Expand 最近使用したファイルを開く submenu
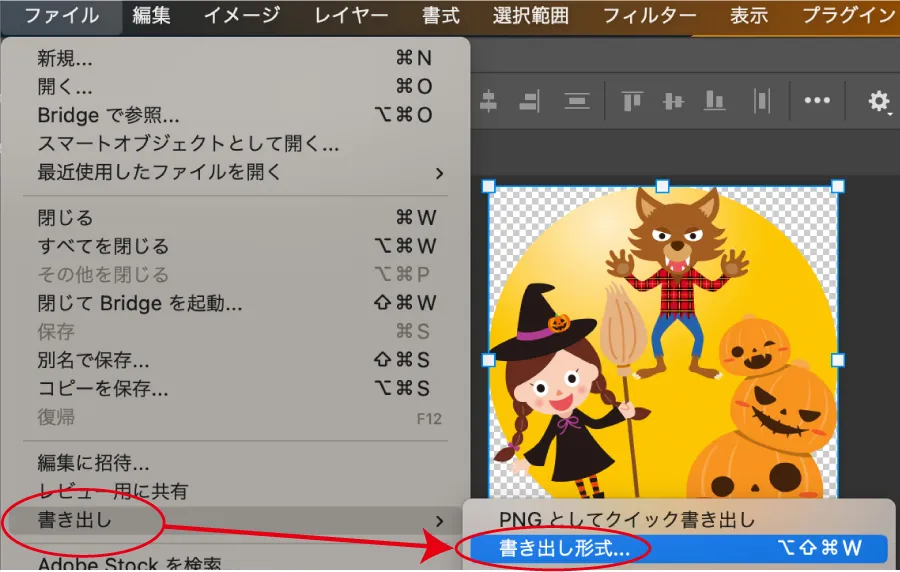 pyautogui.click(x=235, y=172)
